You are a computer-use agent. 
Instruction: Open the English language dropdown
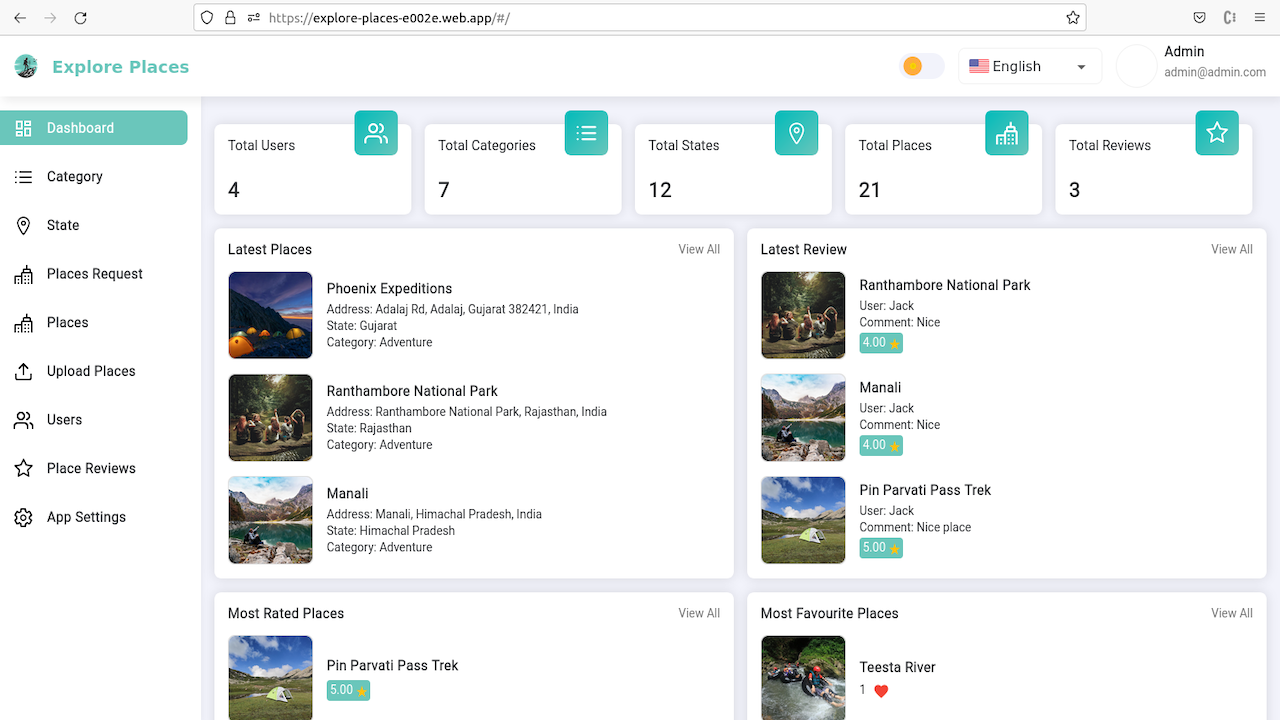tap(1029, 66)
